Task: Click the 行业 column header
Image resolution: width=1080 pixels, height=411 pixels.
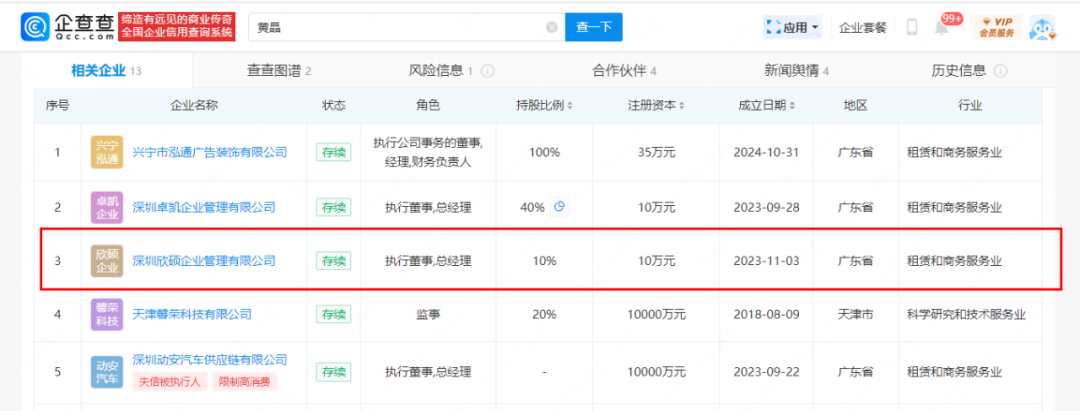Action: coord(969,106)
